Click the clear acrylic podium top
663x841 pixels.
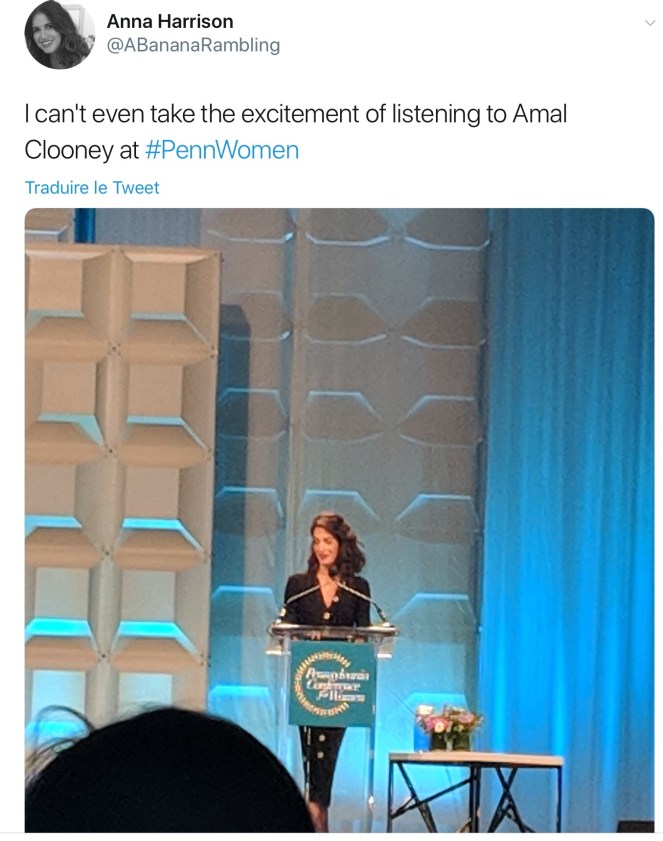(333, 632)
